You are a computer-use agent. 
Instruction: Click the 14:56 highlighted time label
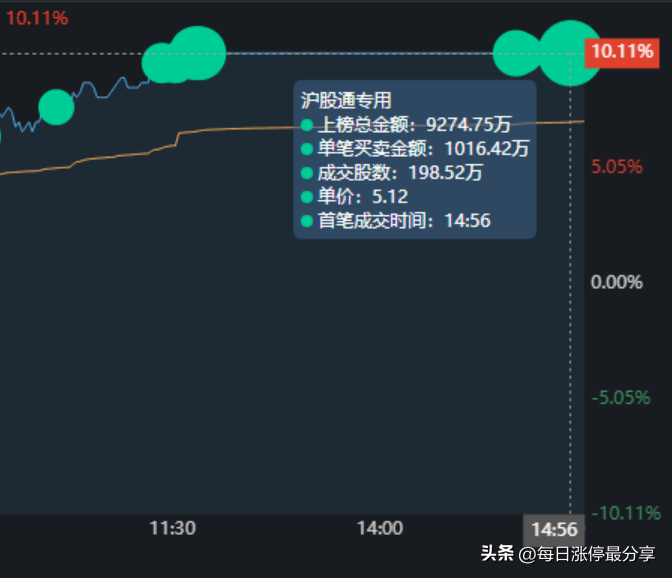(554, 530)
